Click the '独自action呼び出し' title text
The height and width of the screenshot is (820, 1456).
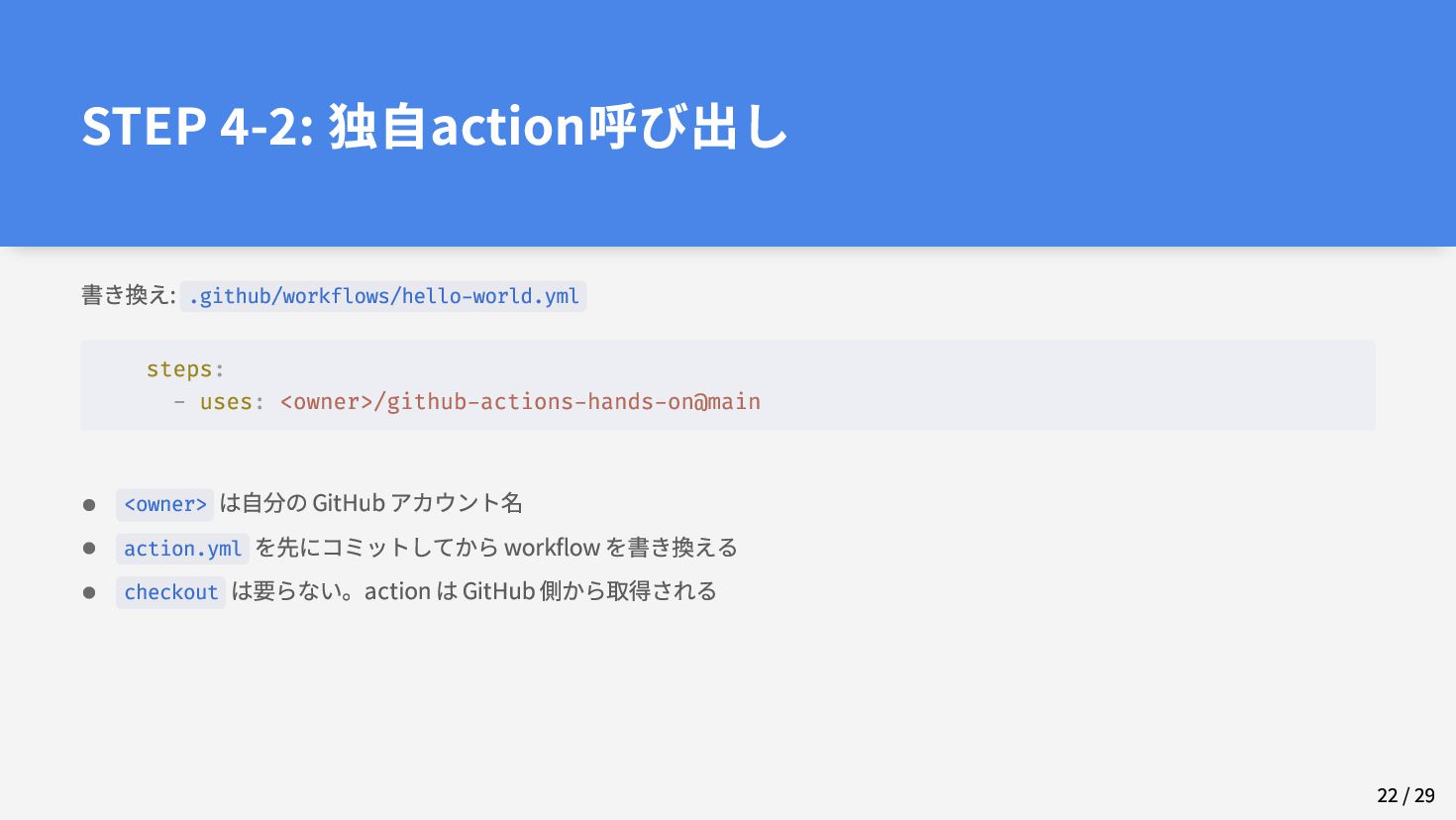coord(558,126)
